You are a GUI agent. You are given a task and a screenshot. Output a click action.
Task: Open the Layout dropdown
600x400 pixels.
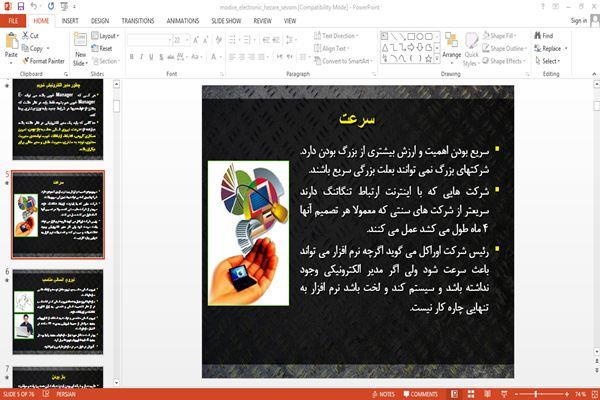click(x=105, y=36)
